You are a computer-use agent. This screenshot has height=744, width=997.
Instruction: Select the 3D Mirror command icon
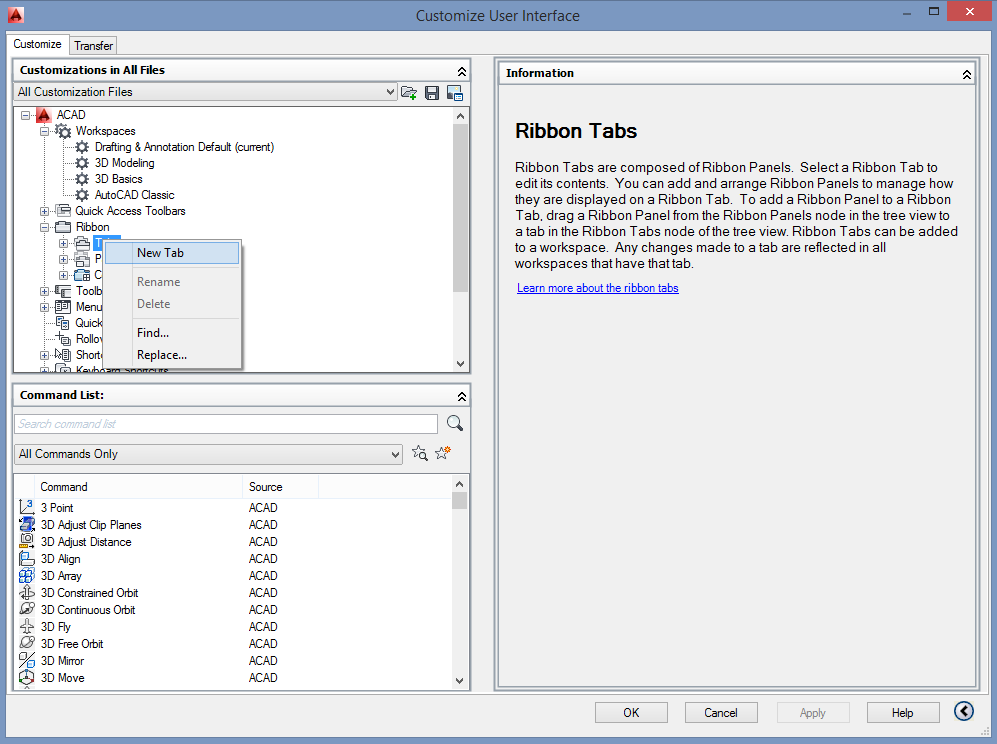coord(27,661)
